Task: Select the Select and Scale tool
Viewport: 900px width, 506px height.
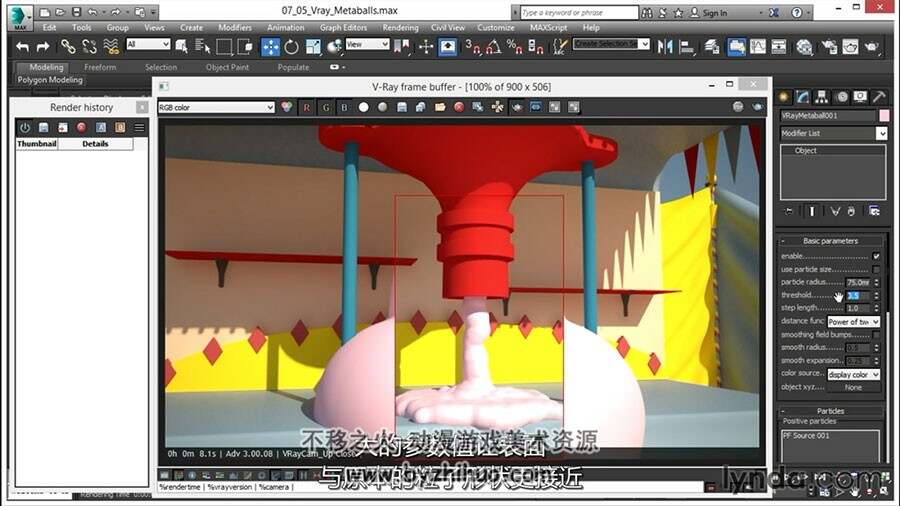Action: [313, 46]
